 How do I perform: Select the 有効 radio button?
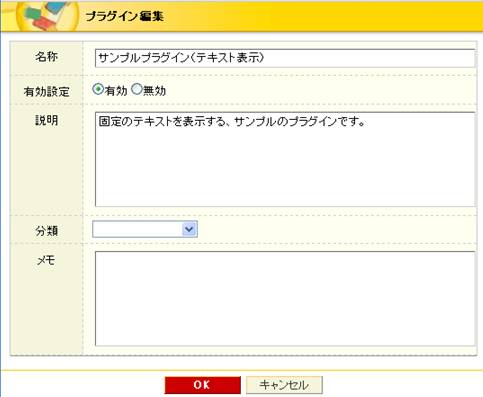[98, 89]
